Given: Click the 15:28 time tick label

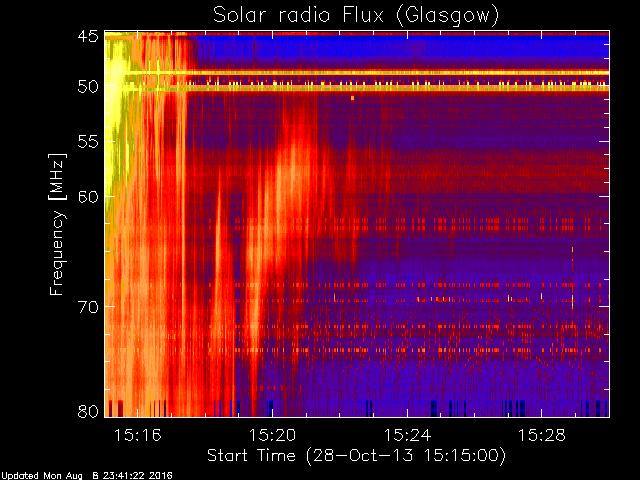Looking at the screenshot, I should pos(542,435).
